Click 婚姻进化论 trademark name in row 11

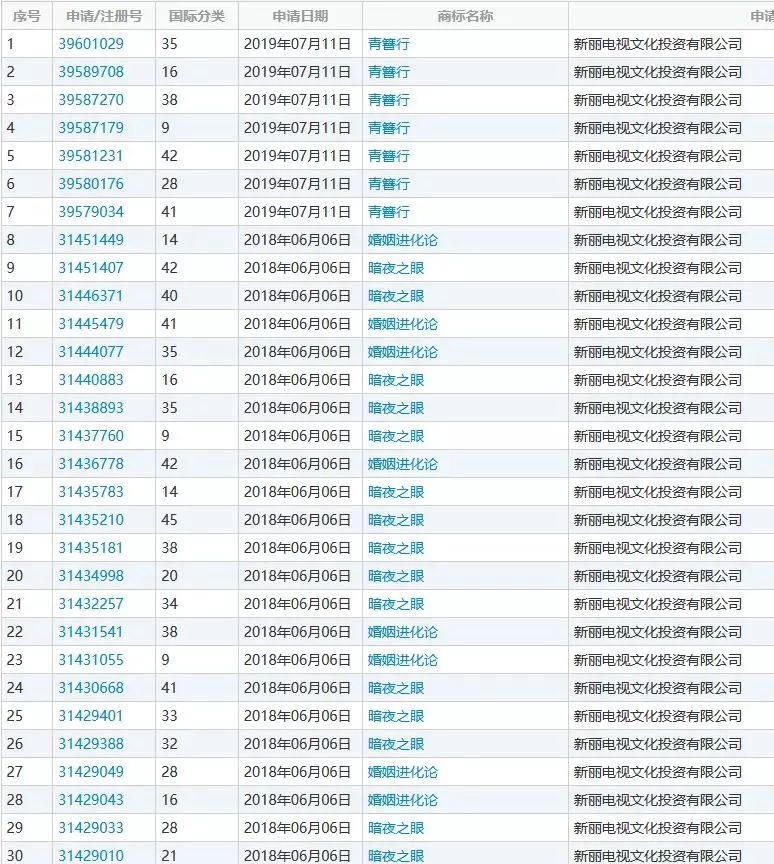pyautogui.click(x=403, y=323)
